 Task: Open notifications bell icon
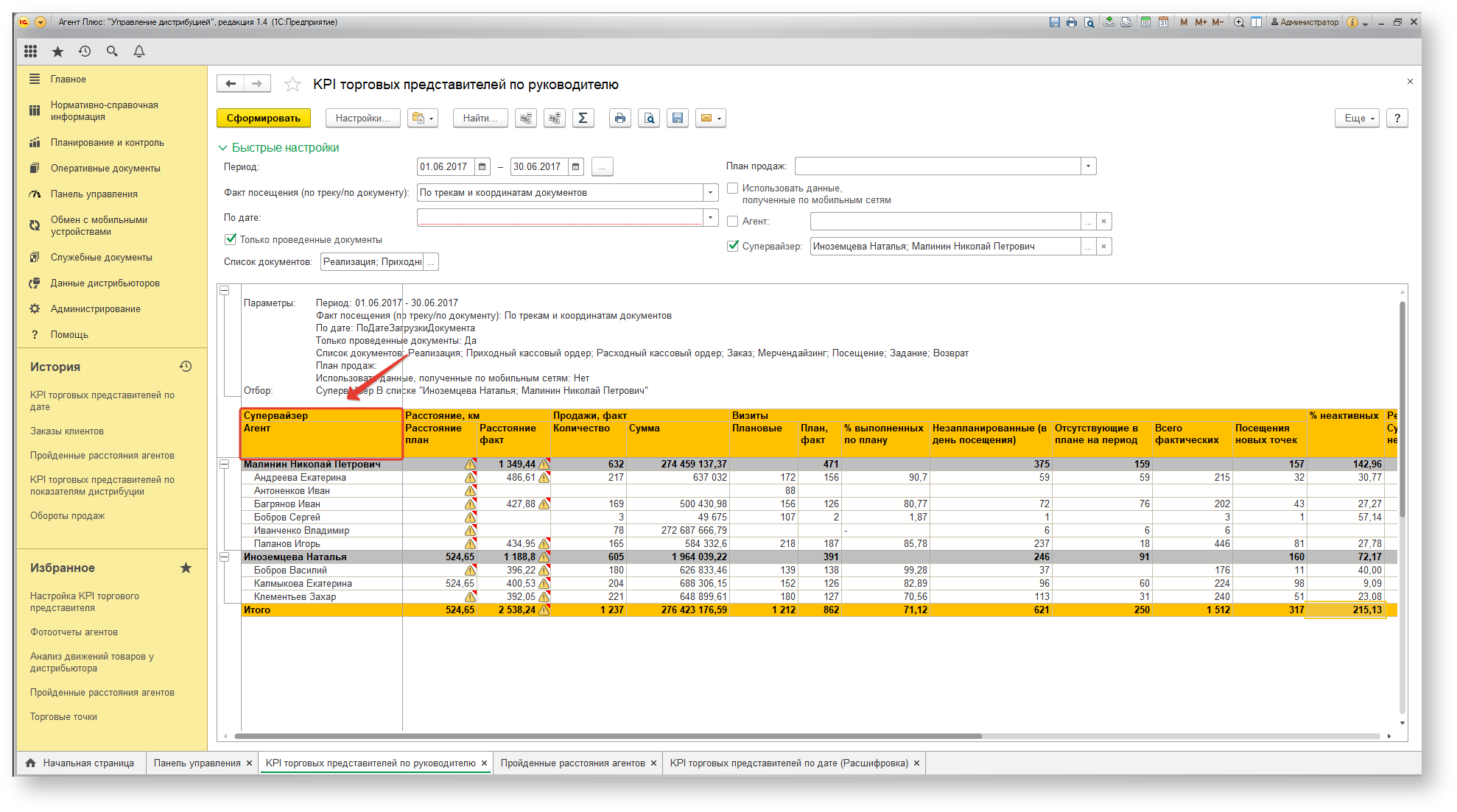point(139,51)
